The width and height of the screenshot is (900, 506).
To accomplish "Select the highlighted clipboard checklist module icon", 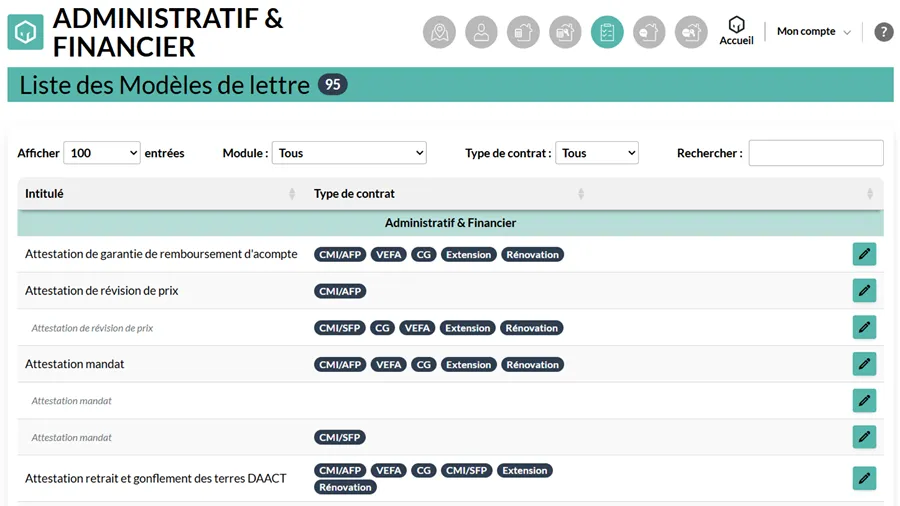I will click(x=607, y=32).
